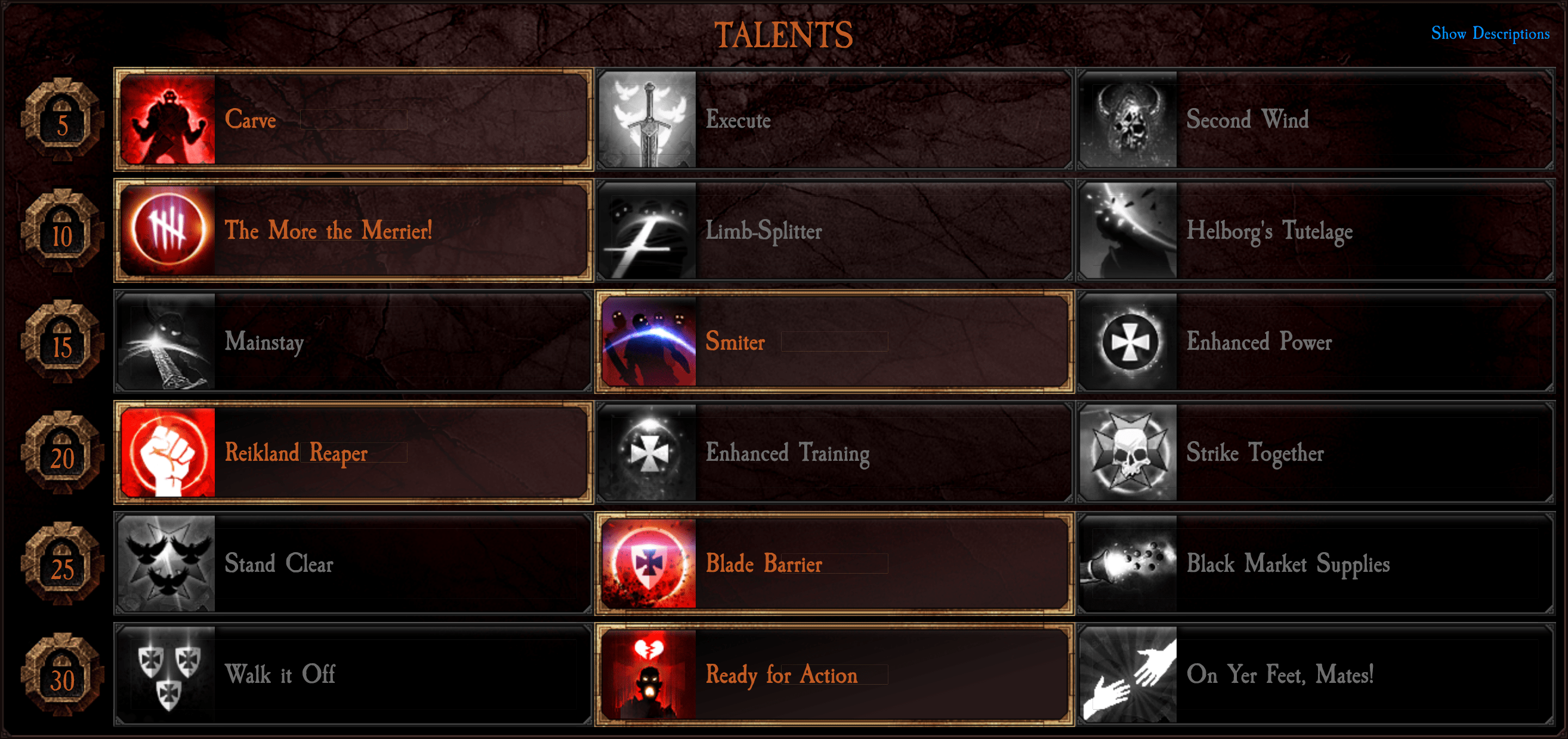1568x739 pixels.
Task: Toggle The More the Merrier! talent
Action: (x=354, y=230)
